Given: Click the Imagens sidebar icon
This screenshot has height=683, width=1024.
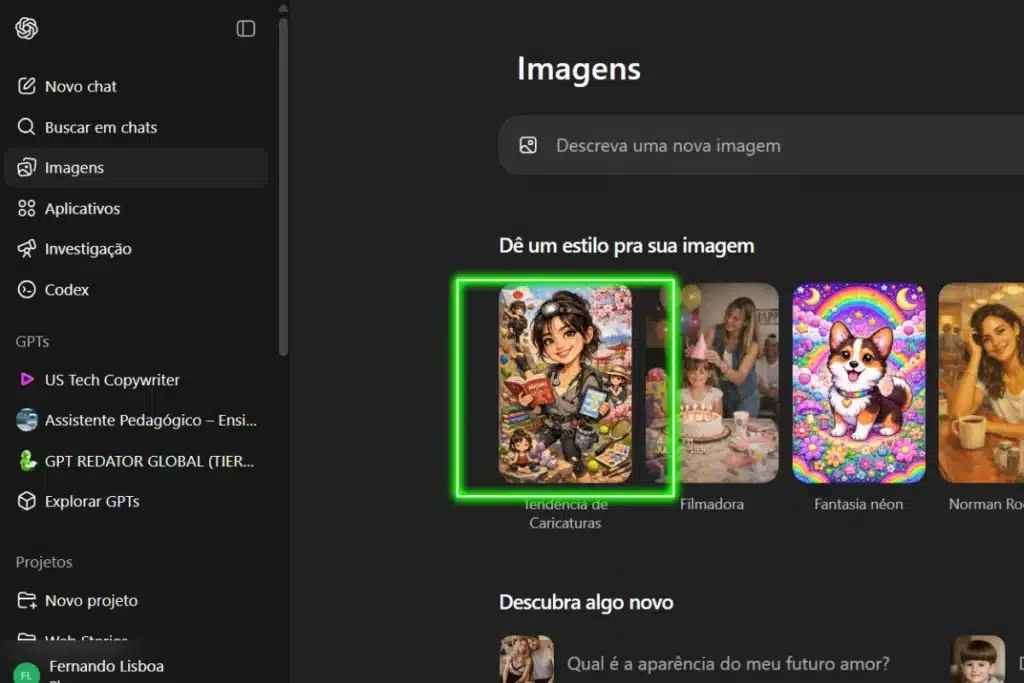Looking at the screenshot, I should [x=26, y=167].
